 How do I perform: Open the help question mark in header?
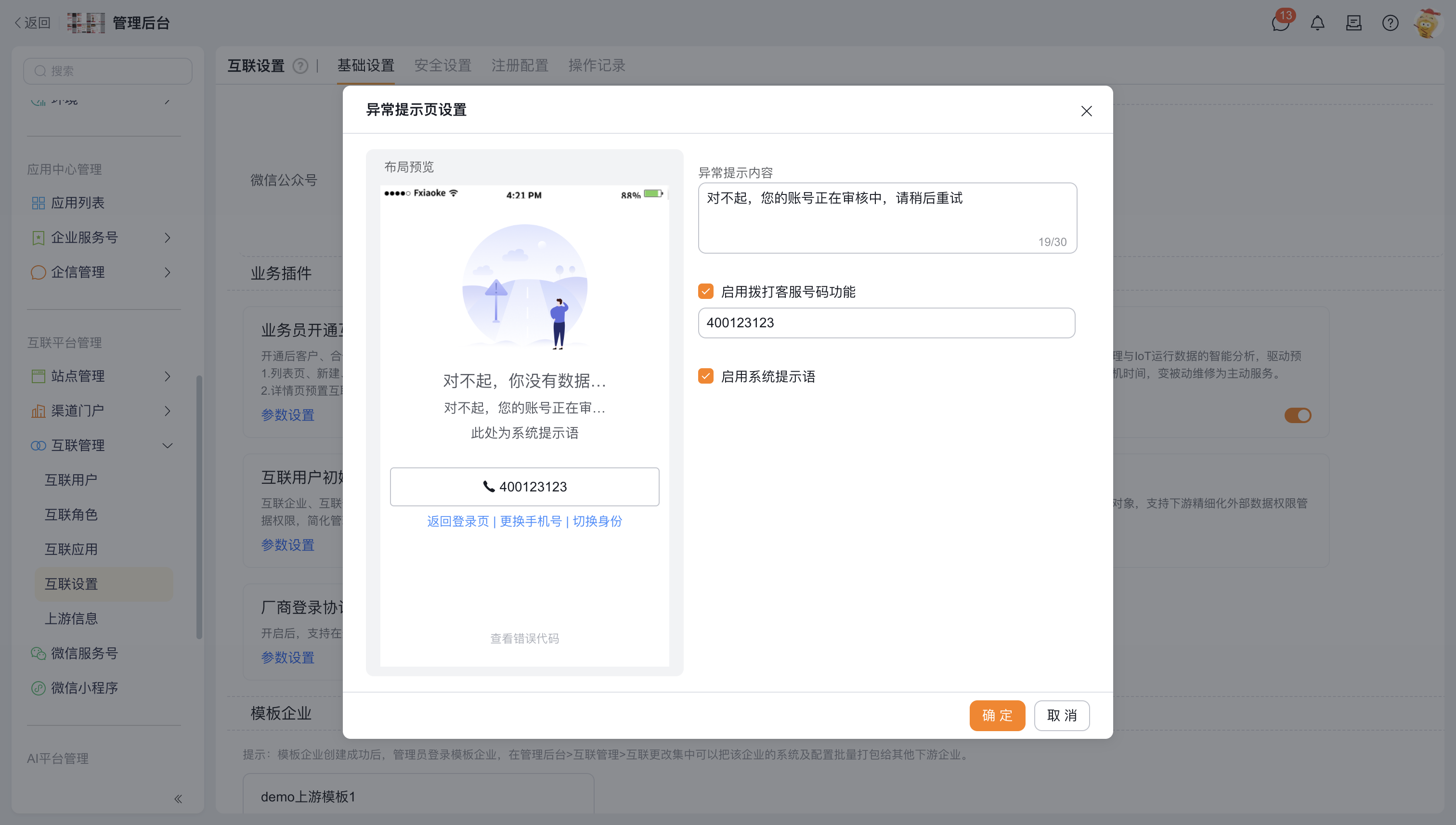(1390, 23)
